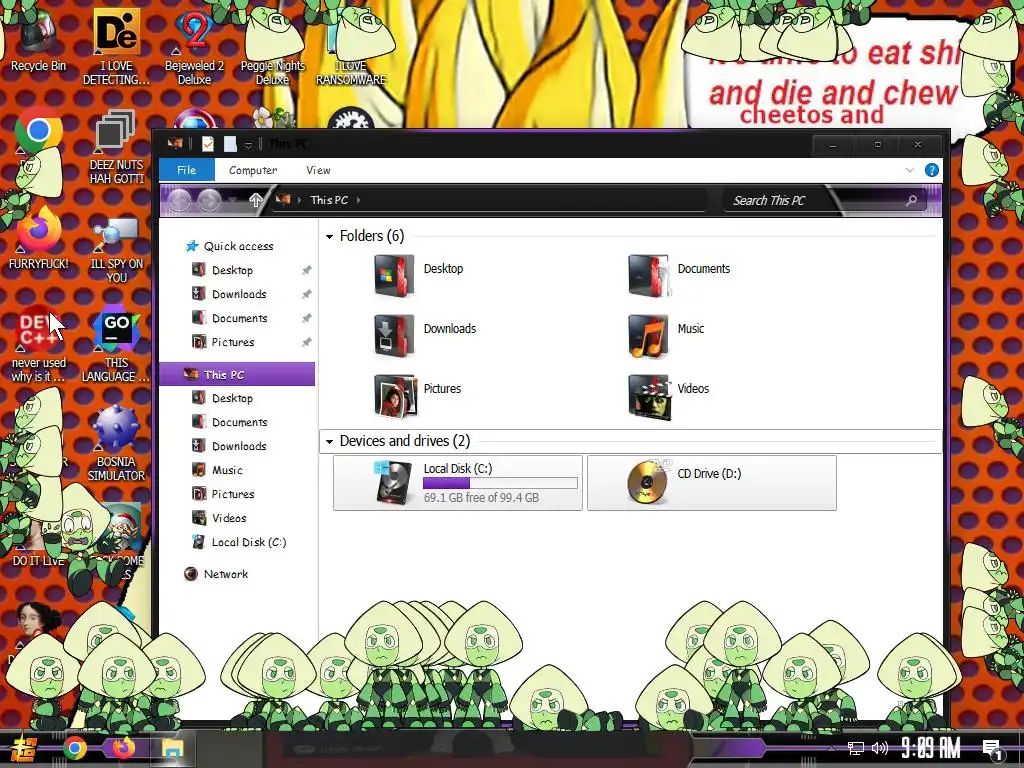Open the FURRYFUCK! Firefox desktop shortcut
Image resolution: width=1024 pixels, height=768 pixels.
pos(39,236)
